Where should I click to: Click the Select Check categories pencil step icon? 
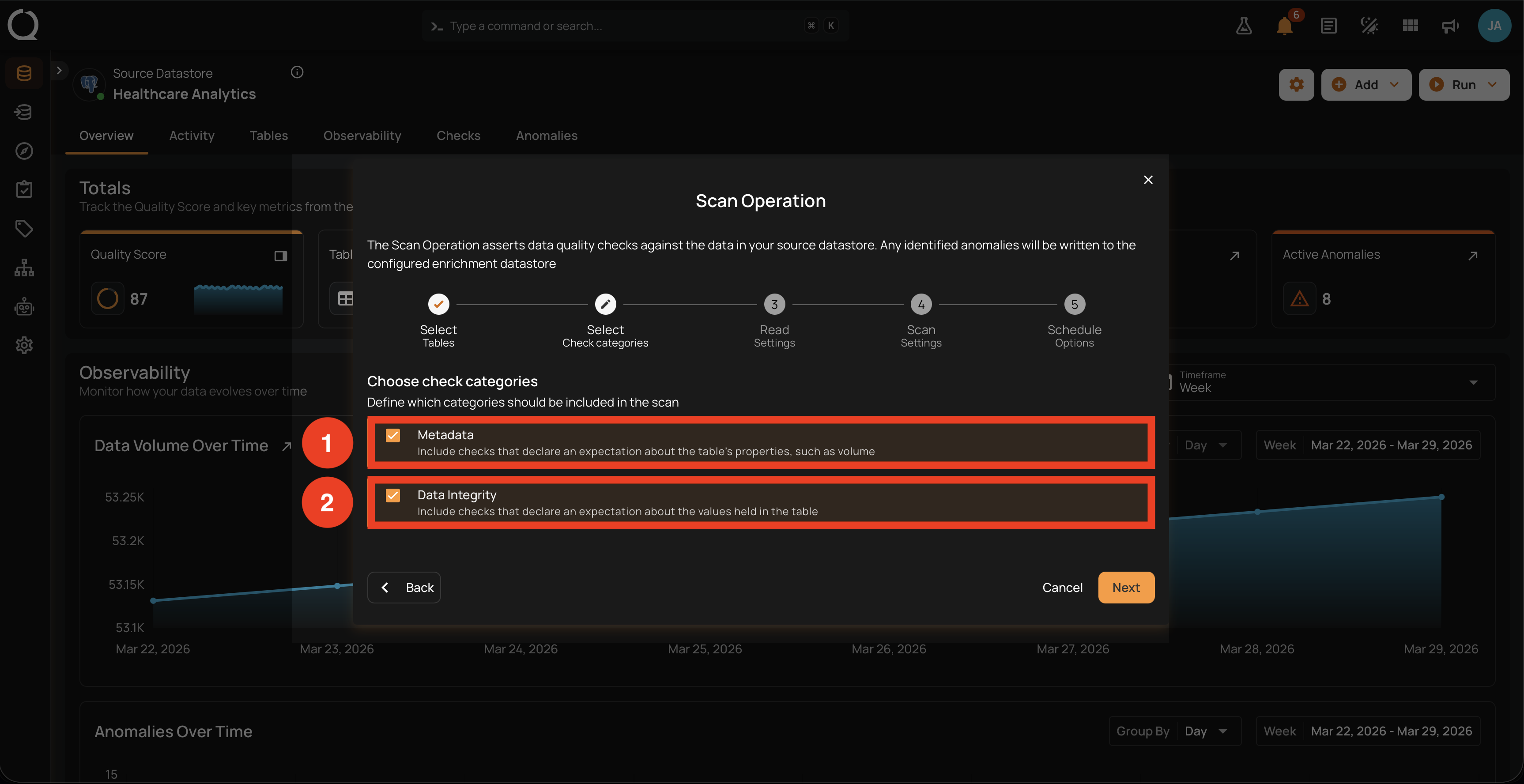[605, 304]
